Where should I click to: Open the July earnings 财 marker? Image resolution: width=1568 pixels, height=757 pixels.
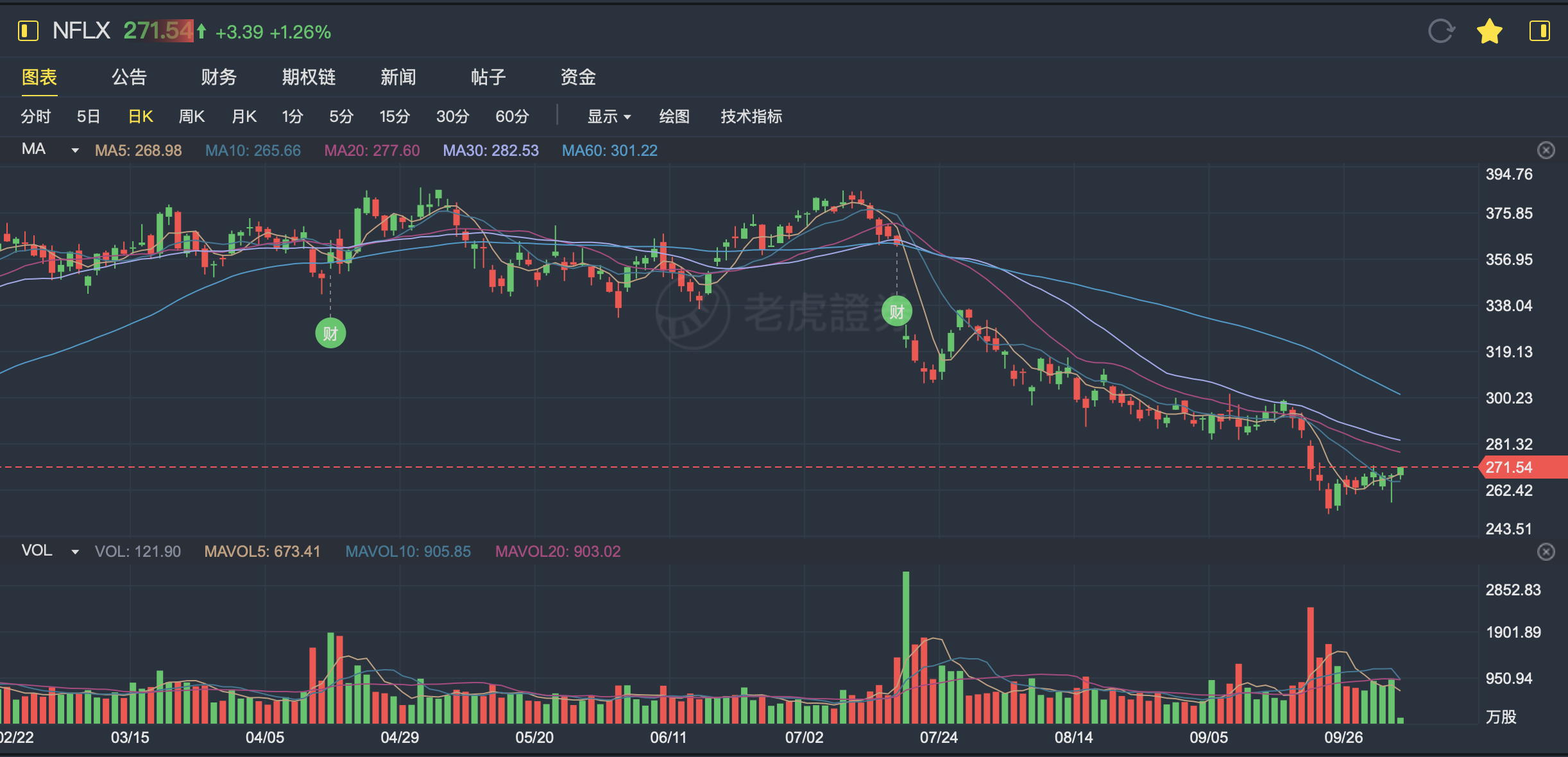tap(897, 312)
